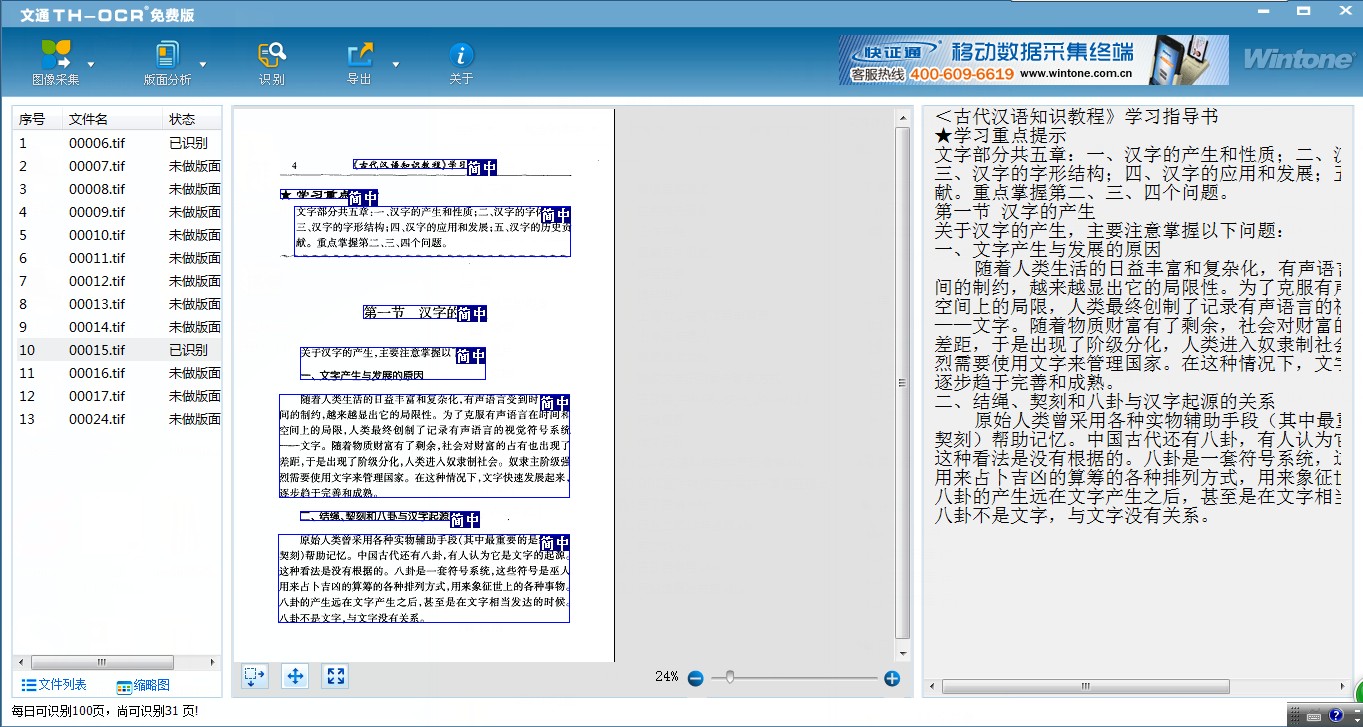Select the pan tool below the page preview
This screenshot has height=727, width=1363.
point(294,676)
